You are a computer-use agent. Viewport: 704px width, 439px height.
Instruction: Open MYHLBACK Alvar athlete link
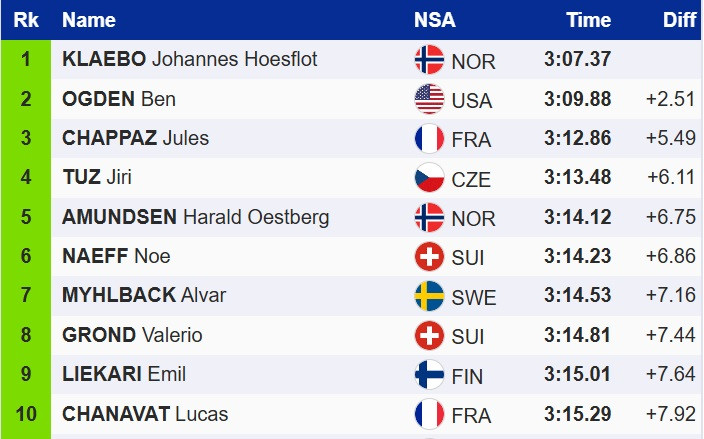point(144,295)
